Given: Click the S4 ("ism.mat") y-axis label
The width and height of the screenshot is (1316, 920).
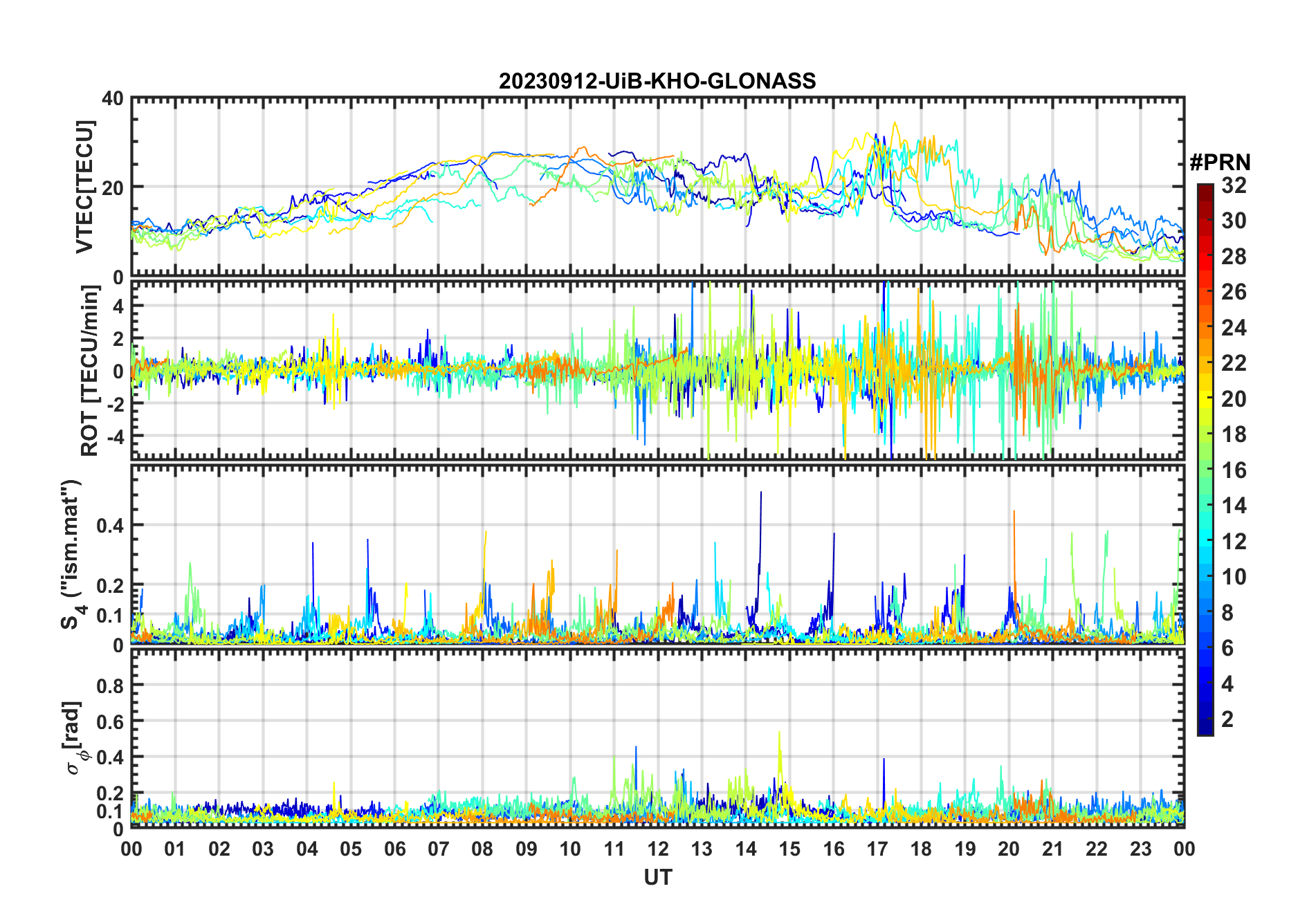Looking at the screenshot, I should point(72,555).
